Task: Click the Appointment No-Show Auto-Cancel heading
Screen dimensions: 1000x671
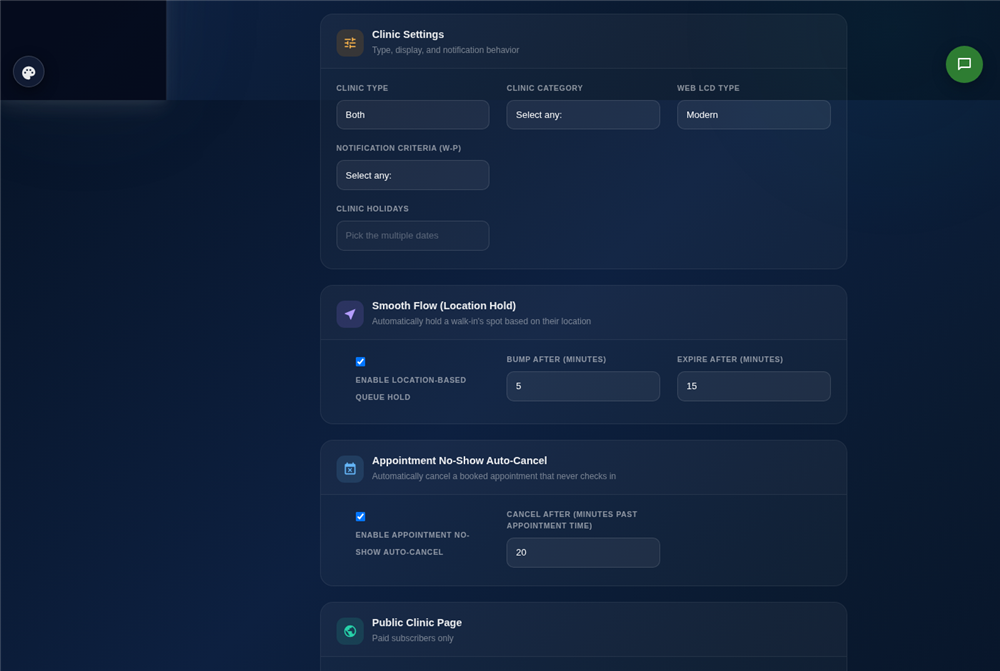Action: 459,461
